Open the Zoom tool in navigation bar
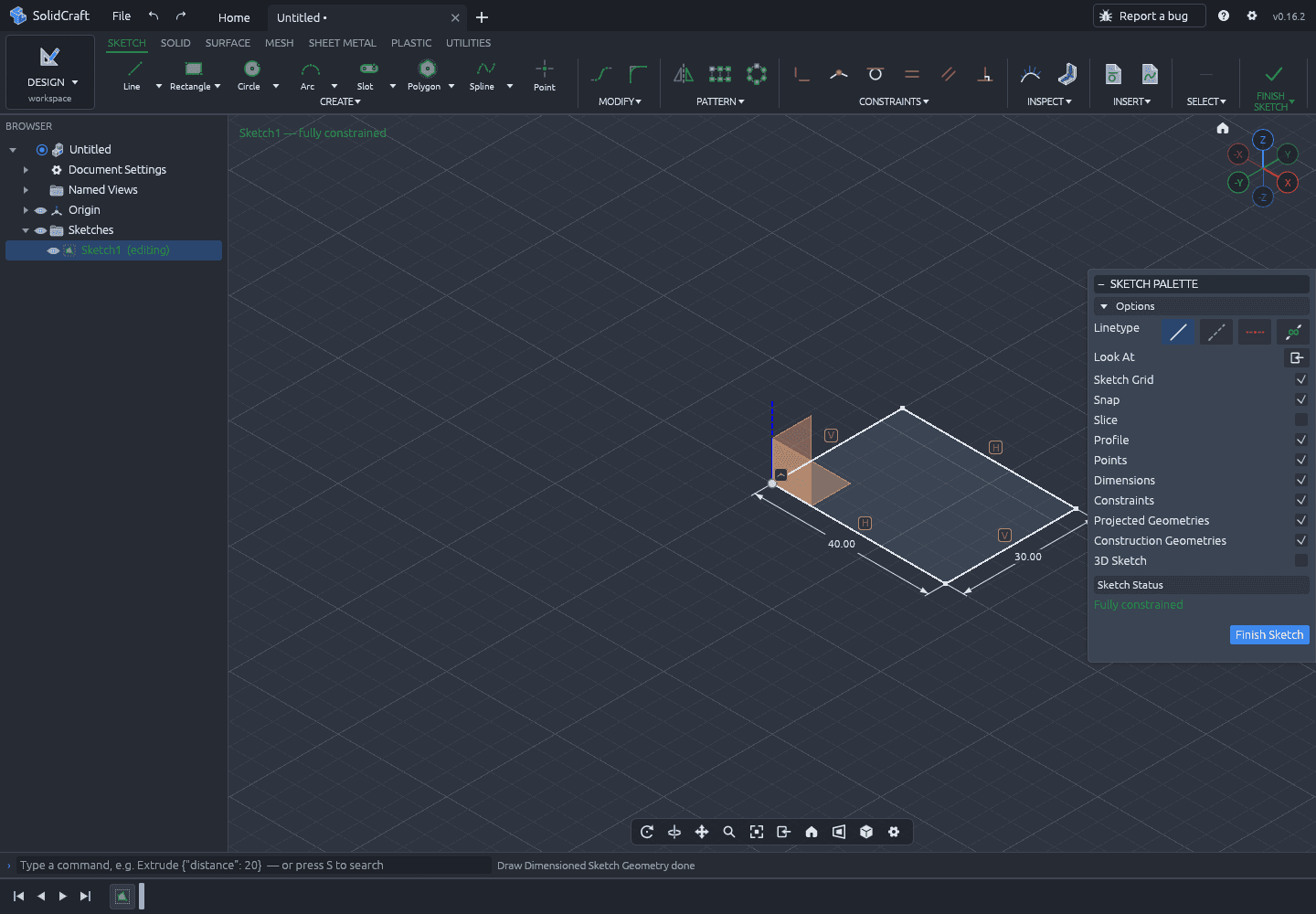Viewport: 1316px width, 914px height. coord(729,832)
